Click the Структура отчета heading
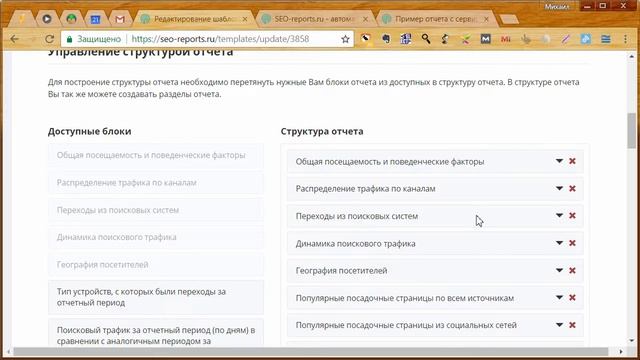This screenshot has width=640, height=360. pyautogui.click(x=322, y=131)
